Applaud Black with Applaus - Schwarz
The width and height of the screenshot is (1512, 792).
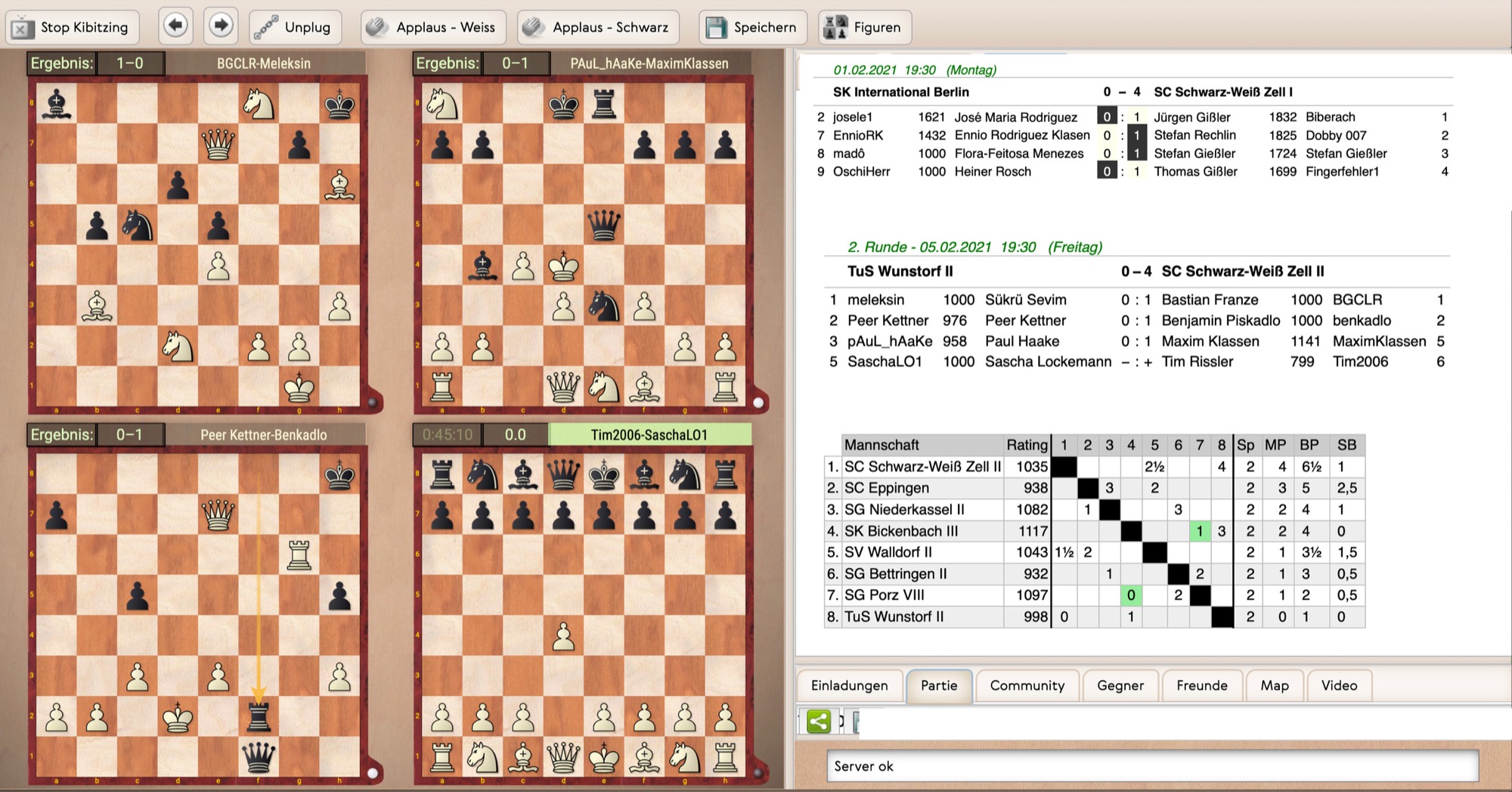pos(598,27)
